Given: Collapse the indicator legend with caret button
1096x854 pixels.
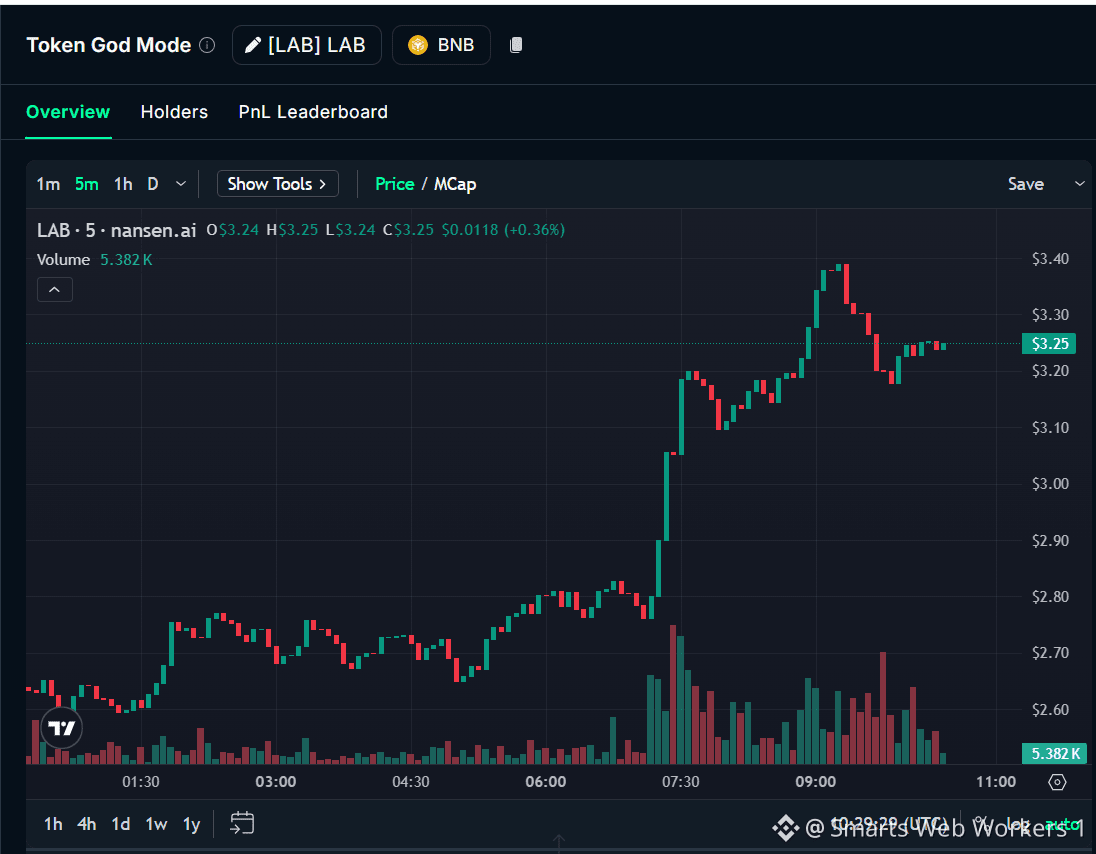Looking at the screenshot, I should click(x=55, y=289).
